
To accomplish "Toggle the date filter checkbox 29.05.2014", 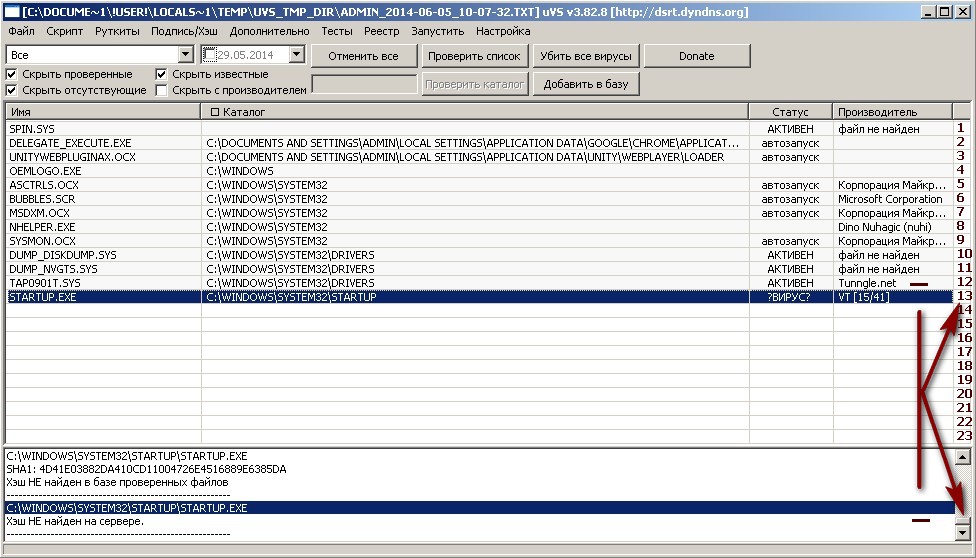I will coord(210,55).
